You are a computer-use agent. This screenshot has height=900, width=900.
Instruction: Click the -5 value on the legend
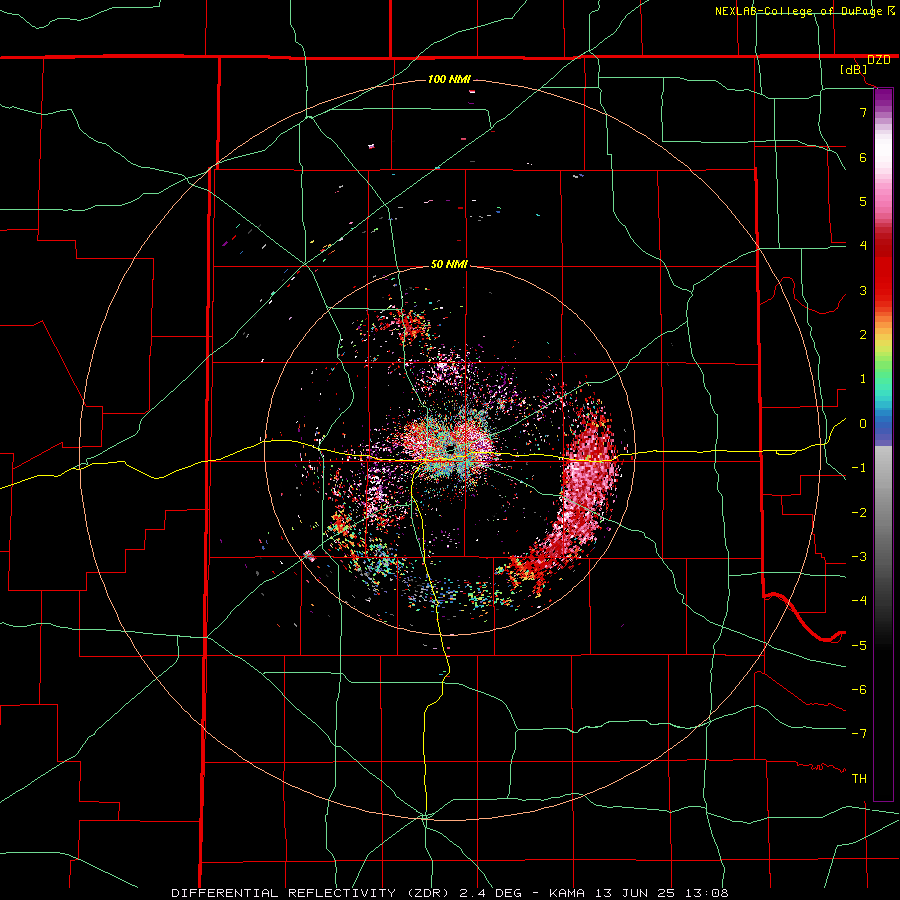859,646
